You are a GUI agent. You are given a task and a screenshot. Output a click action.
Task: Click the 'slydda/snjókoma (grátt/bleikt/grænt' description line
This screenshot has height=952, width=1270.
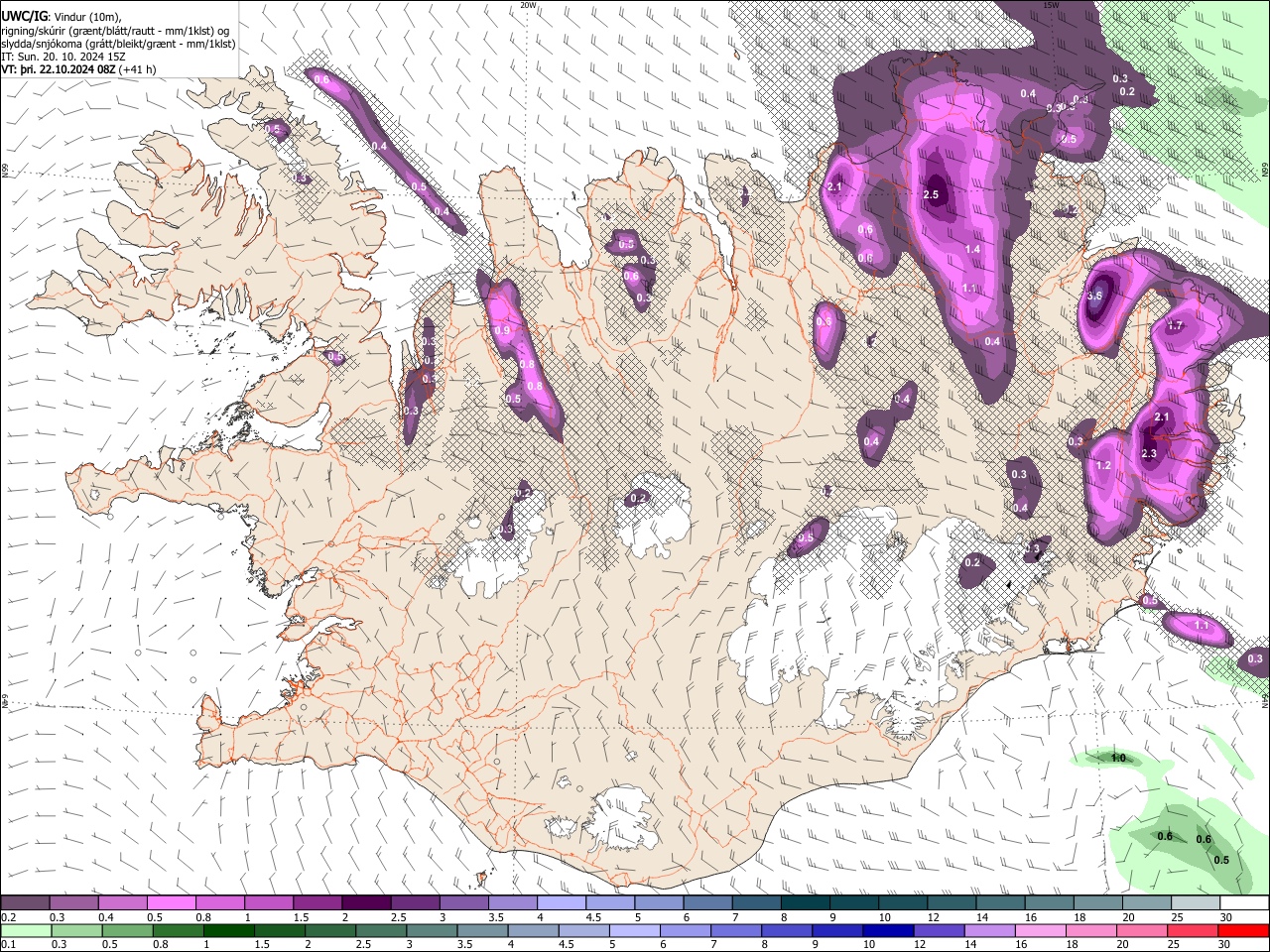click(x=118, y=44)
